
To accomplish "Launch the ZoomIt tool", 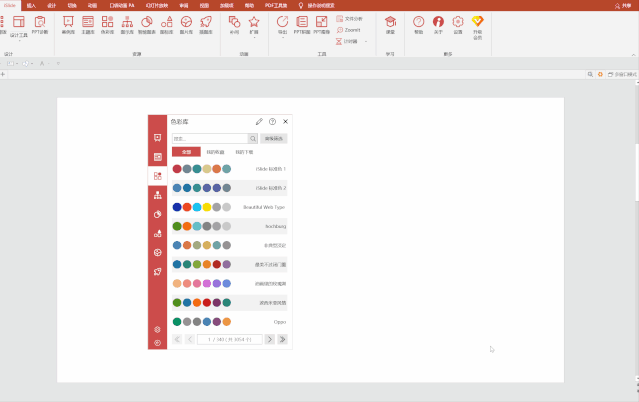I will 349,30.
